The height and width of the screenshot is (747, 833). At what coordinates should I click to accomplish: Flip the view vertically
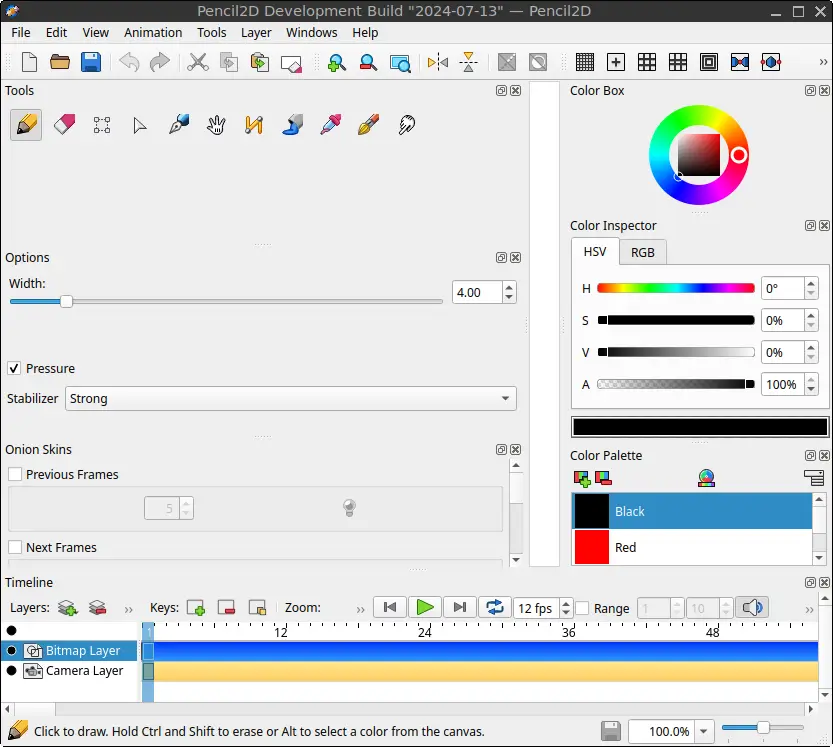pyautogui.click(x=469, y=62)
